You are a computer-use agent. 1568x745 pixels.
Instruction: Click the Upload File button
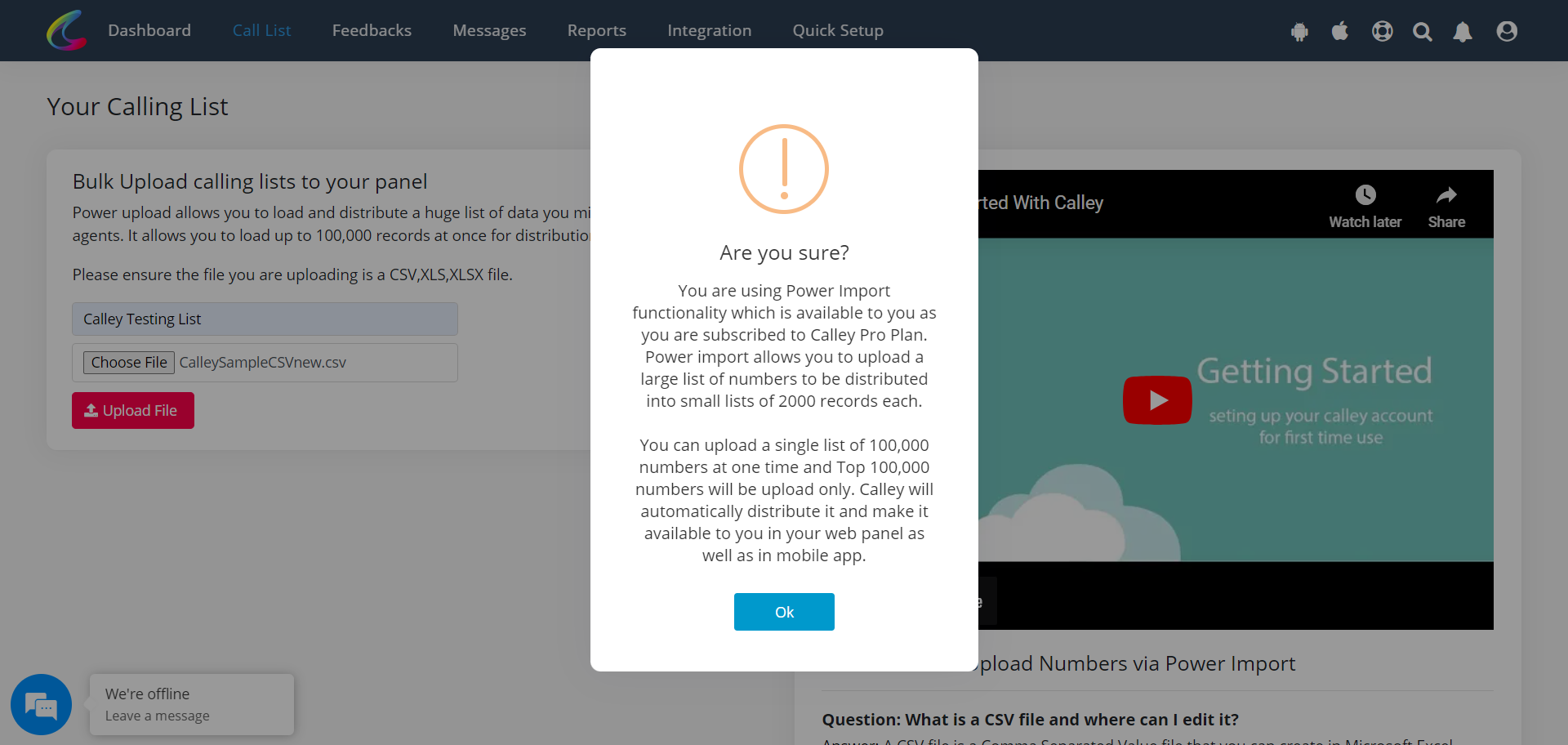(x=133, y=410)
